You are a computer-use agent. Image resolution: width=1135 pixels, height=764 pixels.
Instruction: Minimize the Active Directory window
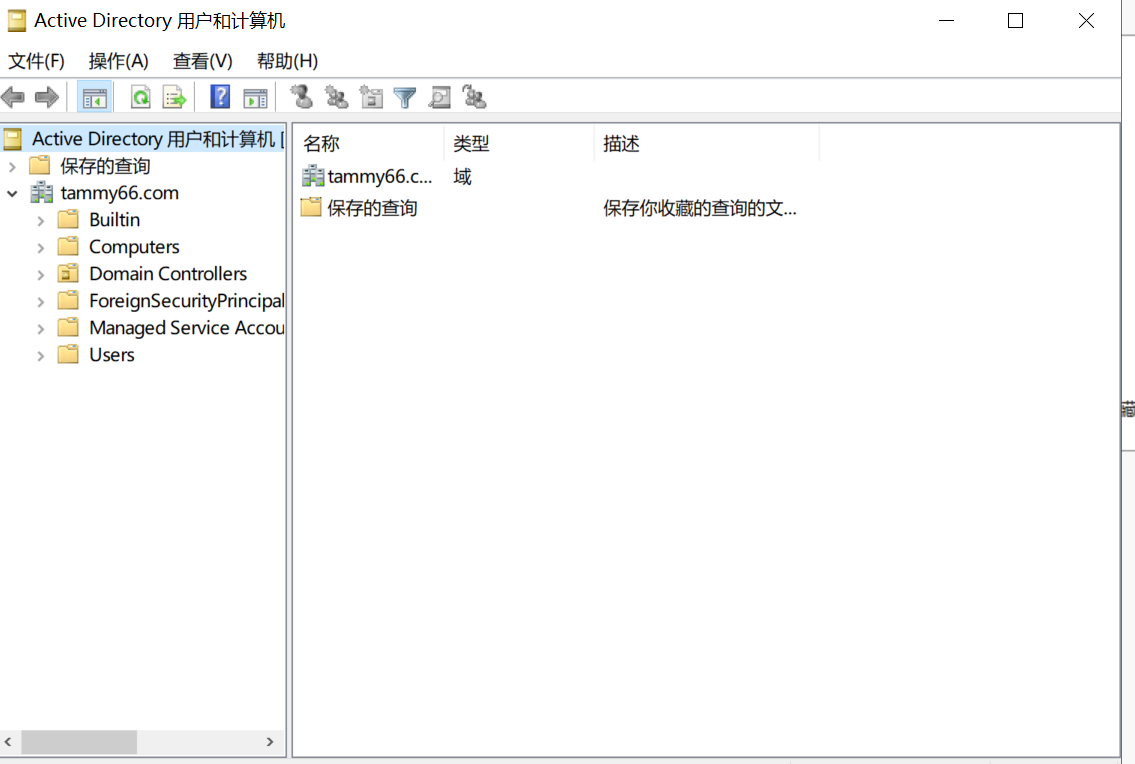click(946, 21)
